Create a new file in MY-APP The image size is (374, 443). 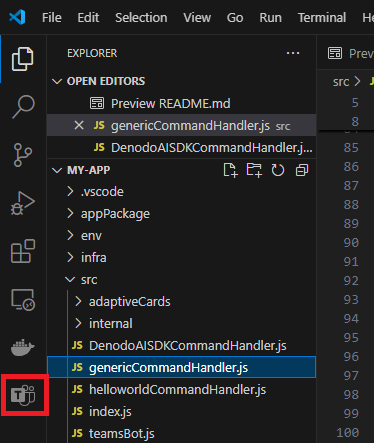pos(230,170)
